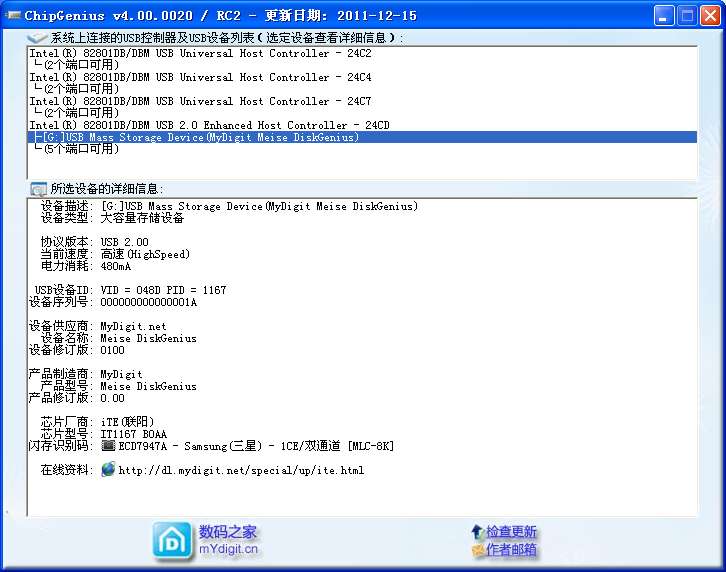Screen dimensions: 726x572
Task: Open the dl.mydigit.net ite.html URL
Action: click(241, 470)
